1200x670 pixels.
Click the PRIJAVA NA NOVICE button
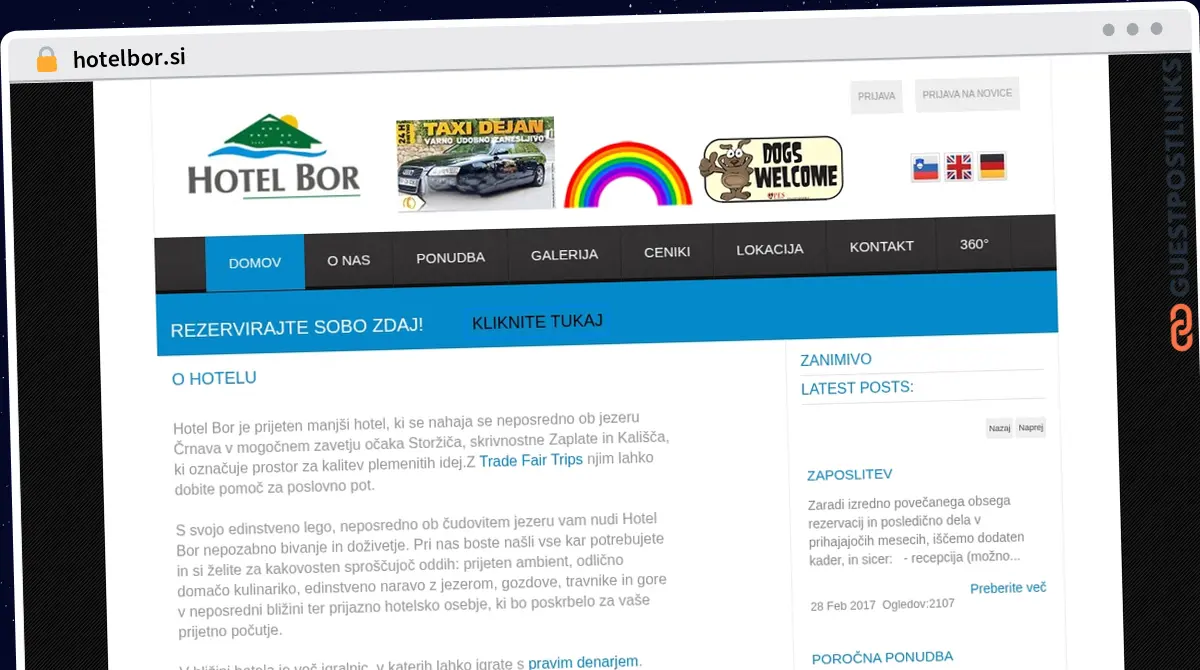pyautogui.click(x=967, y=94)
